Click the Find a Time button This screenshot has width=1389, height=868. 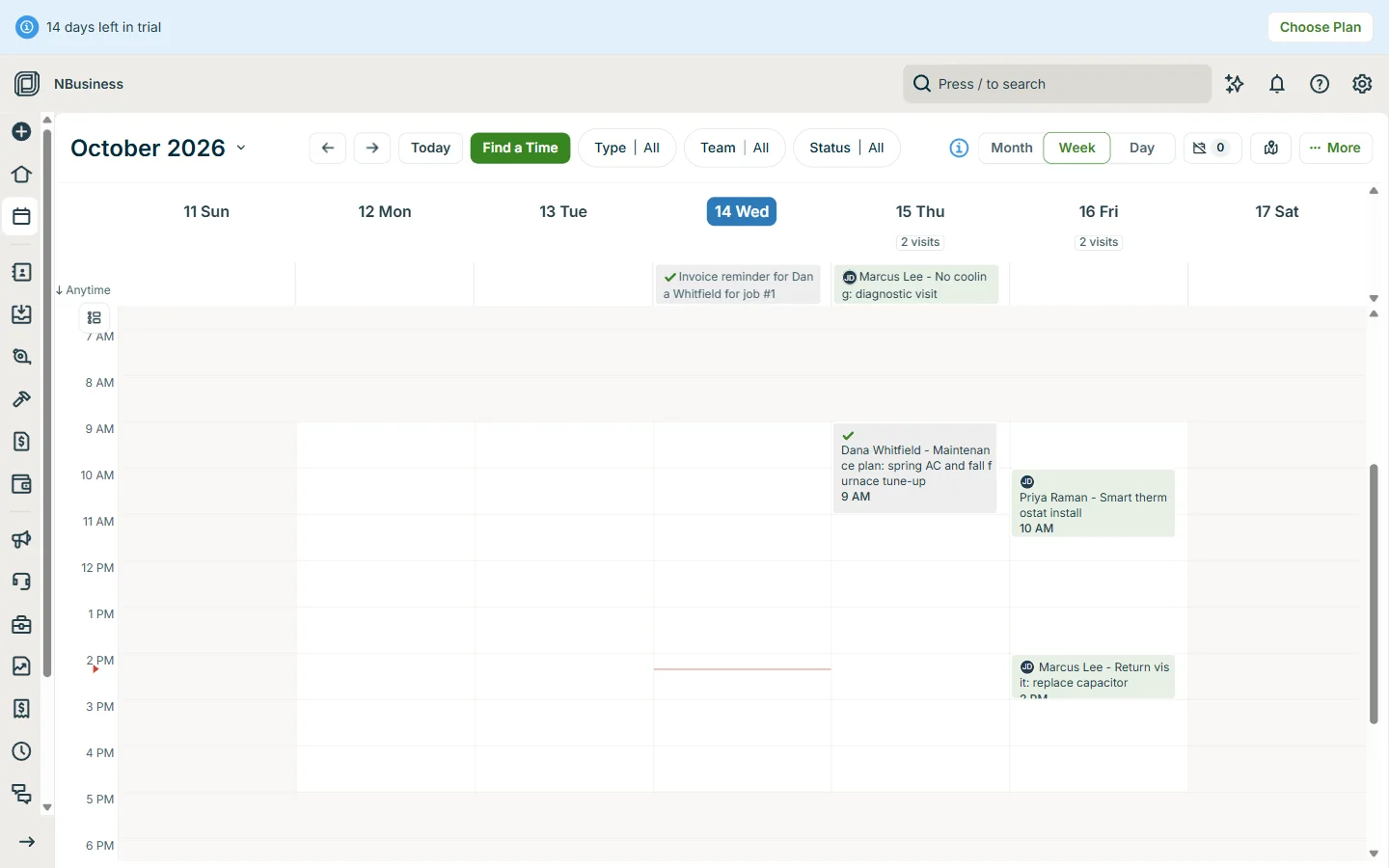pyautogui.click(x=521, y=148)
